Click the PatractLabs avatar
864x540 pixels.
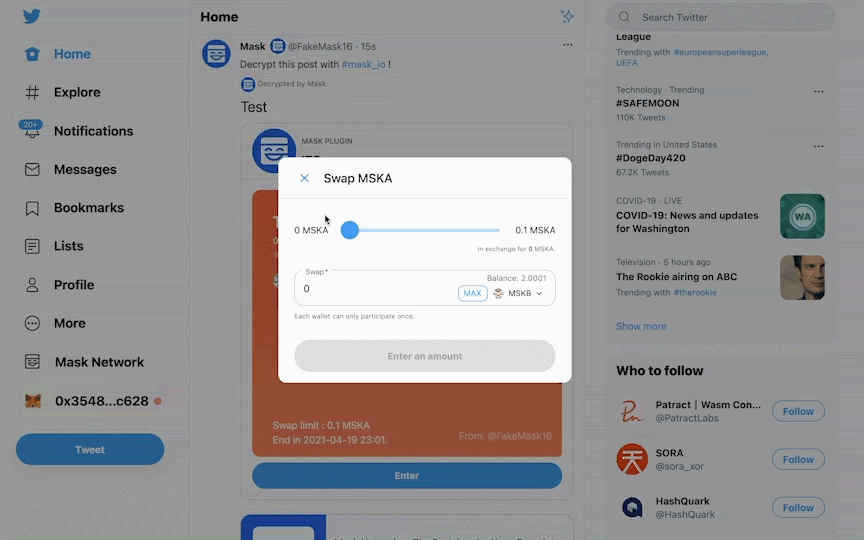pos(632,411)
